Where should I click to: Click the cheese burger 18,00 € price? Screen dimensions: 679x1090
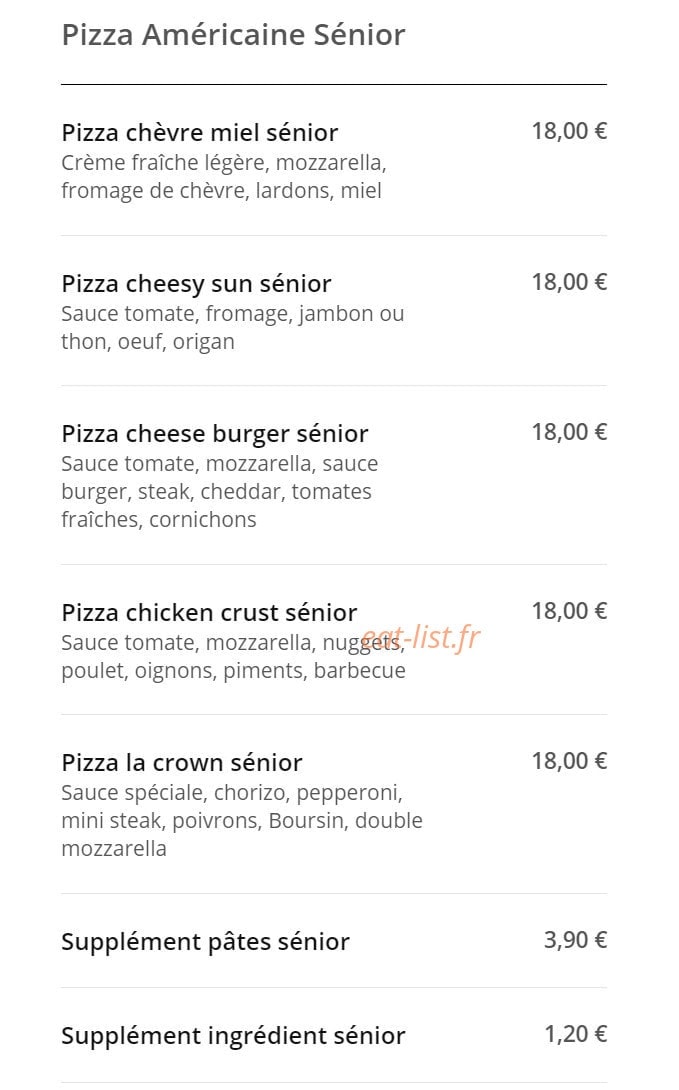[569, 432]
